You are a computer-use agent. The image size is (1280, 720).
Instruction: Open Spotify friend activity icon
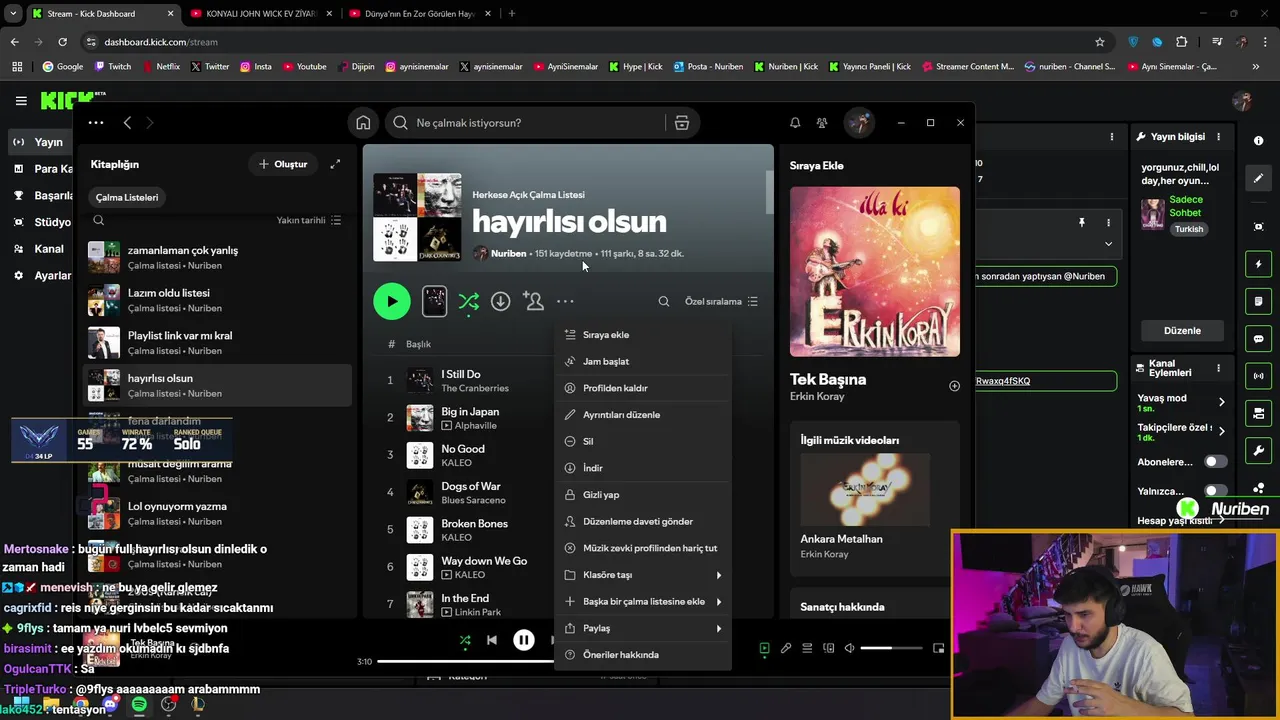tap(822, 123)
